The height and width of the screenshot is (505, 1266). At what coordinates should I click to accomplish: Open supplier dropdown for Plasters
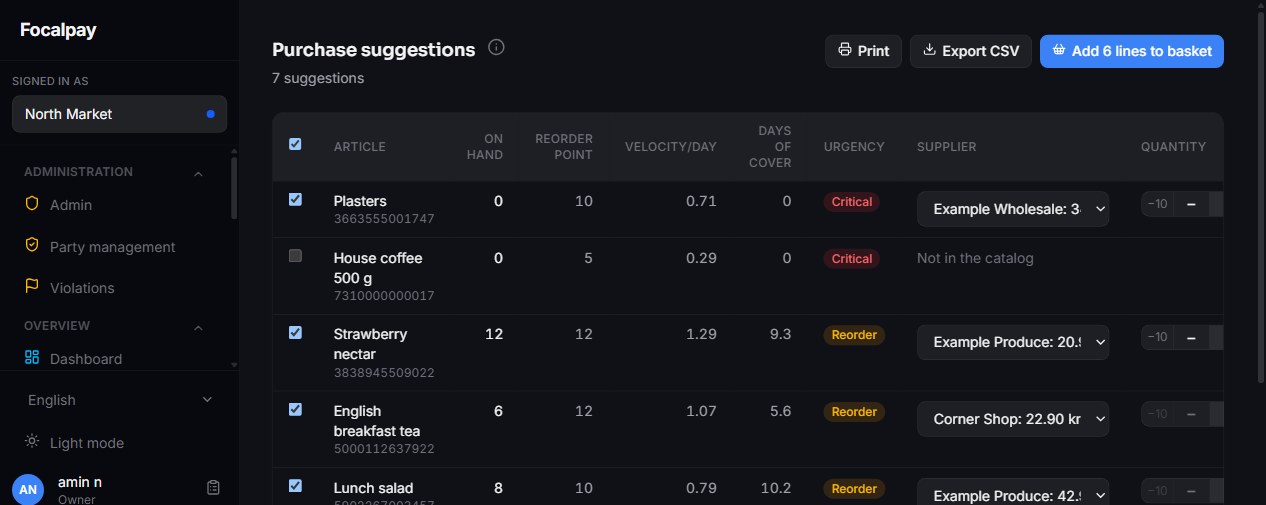point(1012,209)
